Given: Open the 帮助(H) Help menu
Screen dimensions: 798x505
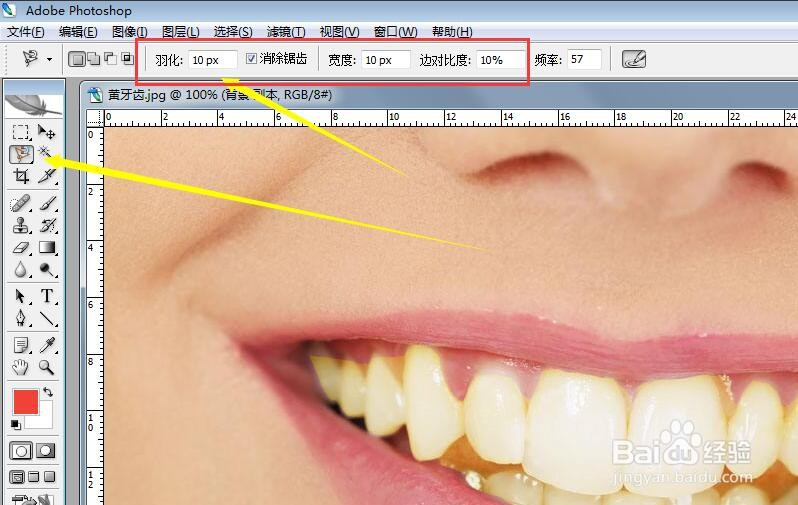Looking at the screenshot, I should click(x=452, y=32).
